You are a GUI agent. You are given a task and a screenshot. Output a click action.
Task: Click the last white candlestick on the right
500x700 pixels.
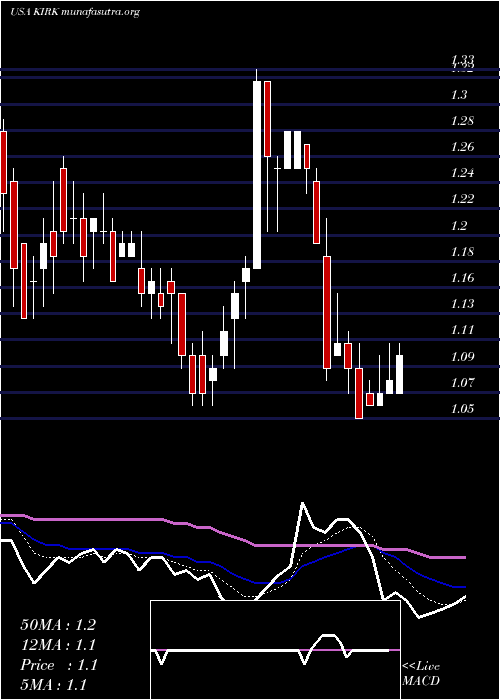click(400, 375)
